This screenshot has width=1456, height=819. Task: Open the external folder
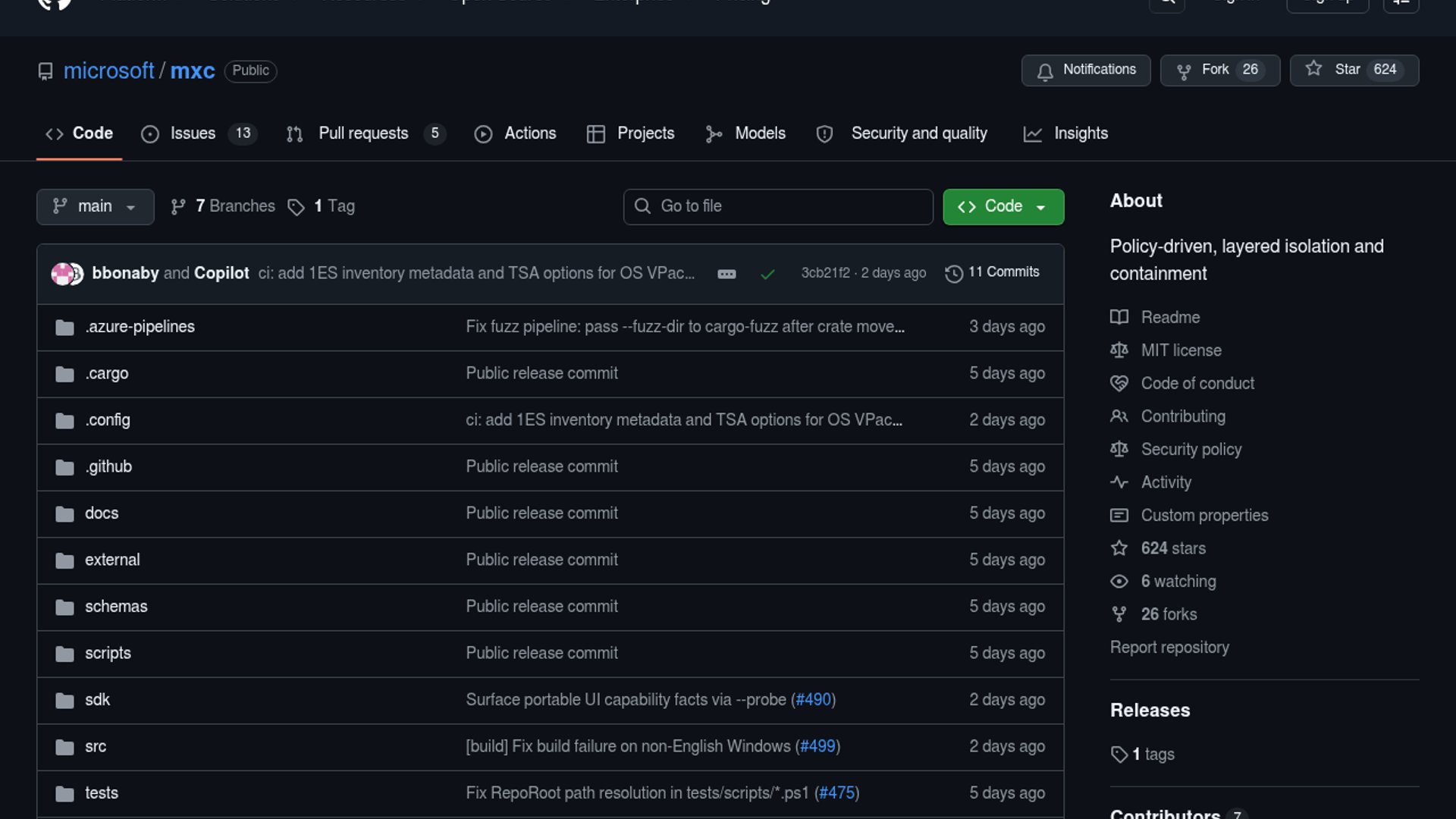pyautogui.click(x=112, y=560)
